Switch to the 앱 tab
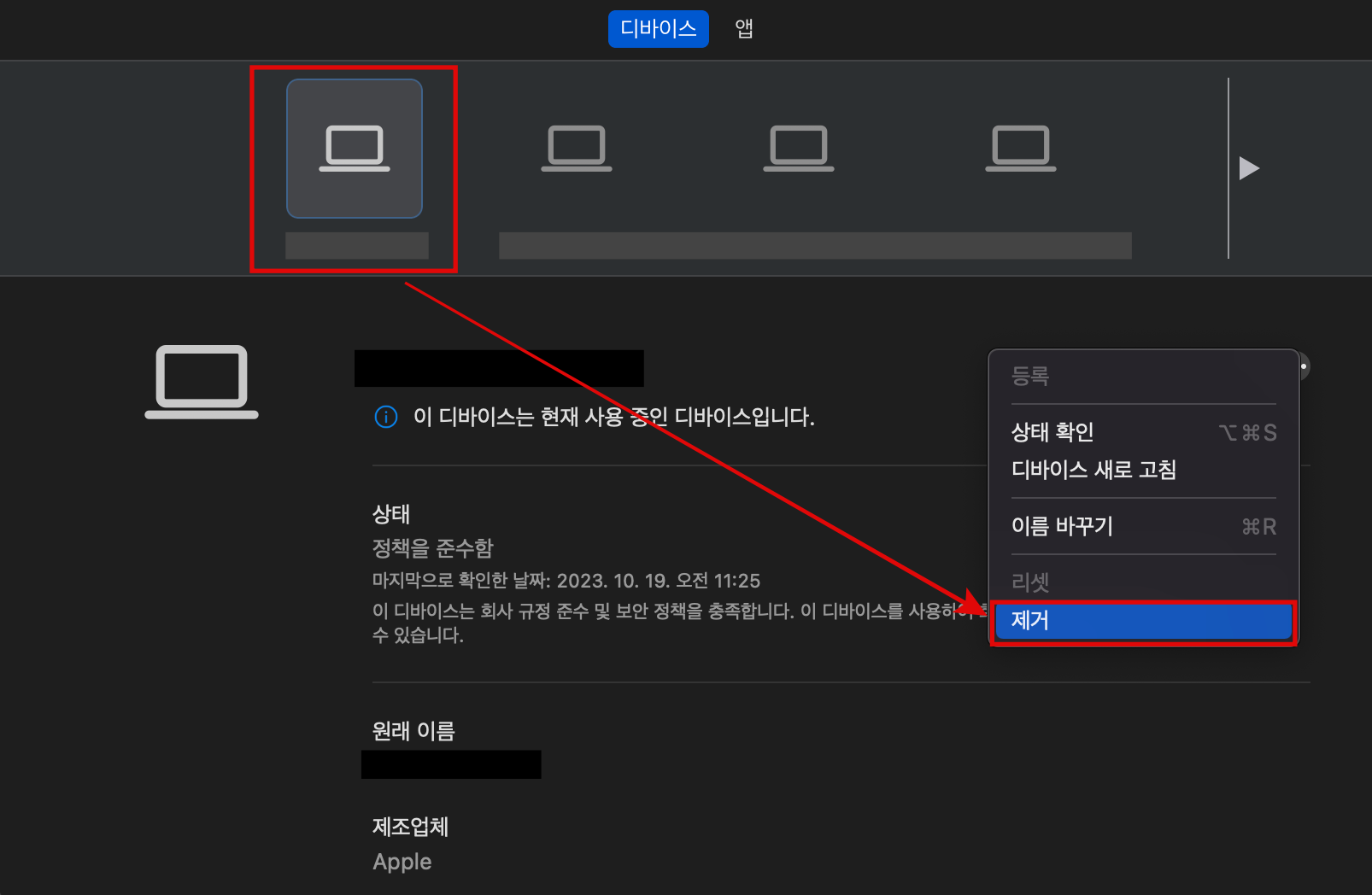Screen dimensions: 1372x895 pos(742,28)
